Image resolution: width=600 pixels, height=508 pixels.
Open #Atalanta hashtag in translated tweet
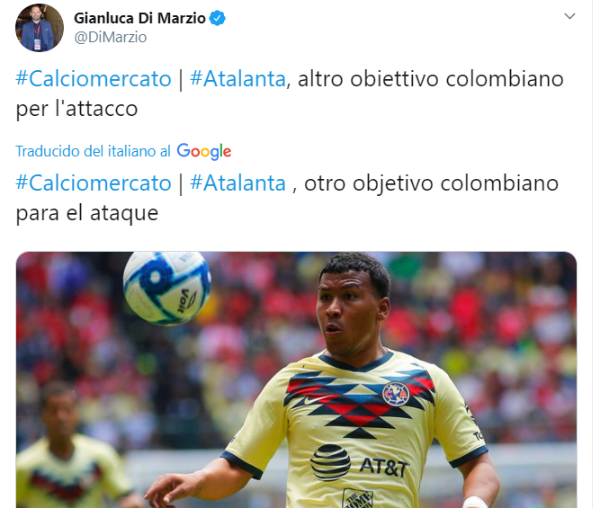pyautogui.click(x=238, y=183)
